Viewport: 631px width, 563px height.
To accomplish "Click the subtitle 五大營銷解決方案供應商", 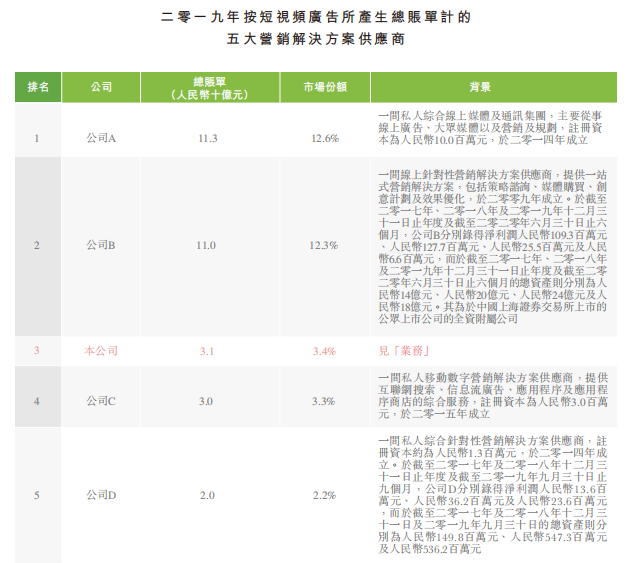I will click(316, 39).
